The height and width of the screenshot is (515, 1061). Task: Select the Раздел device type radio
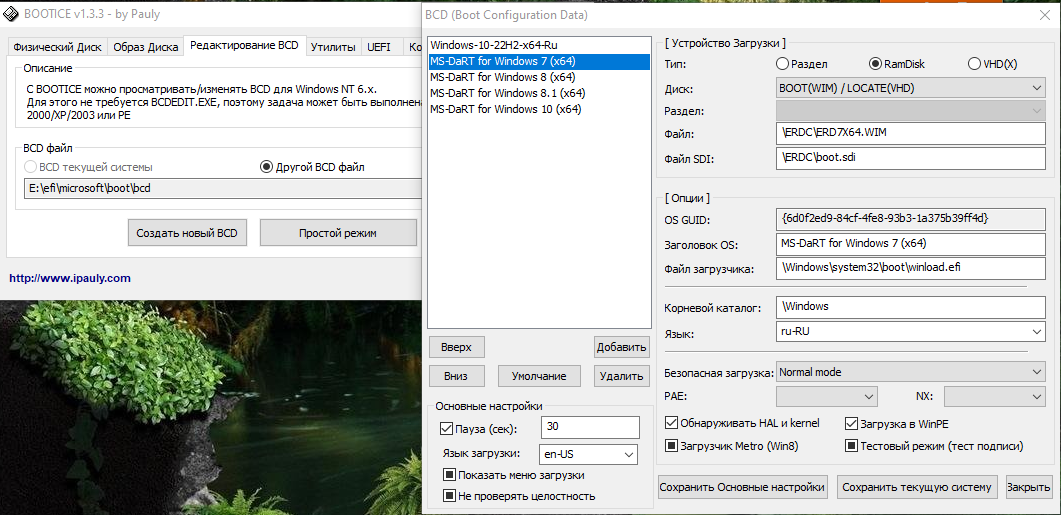782,64
